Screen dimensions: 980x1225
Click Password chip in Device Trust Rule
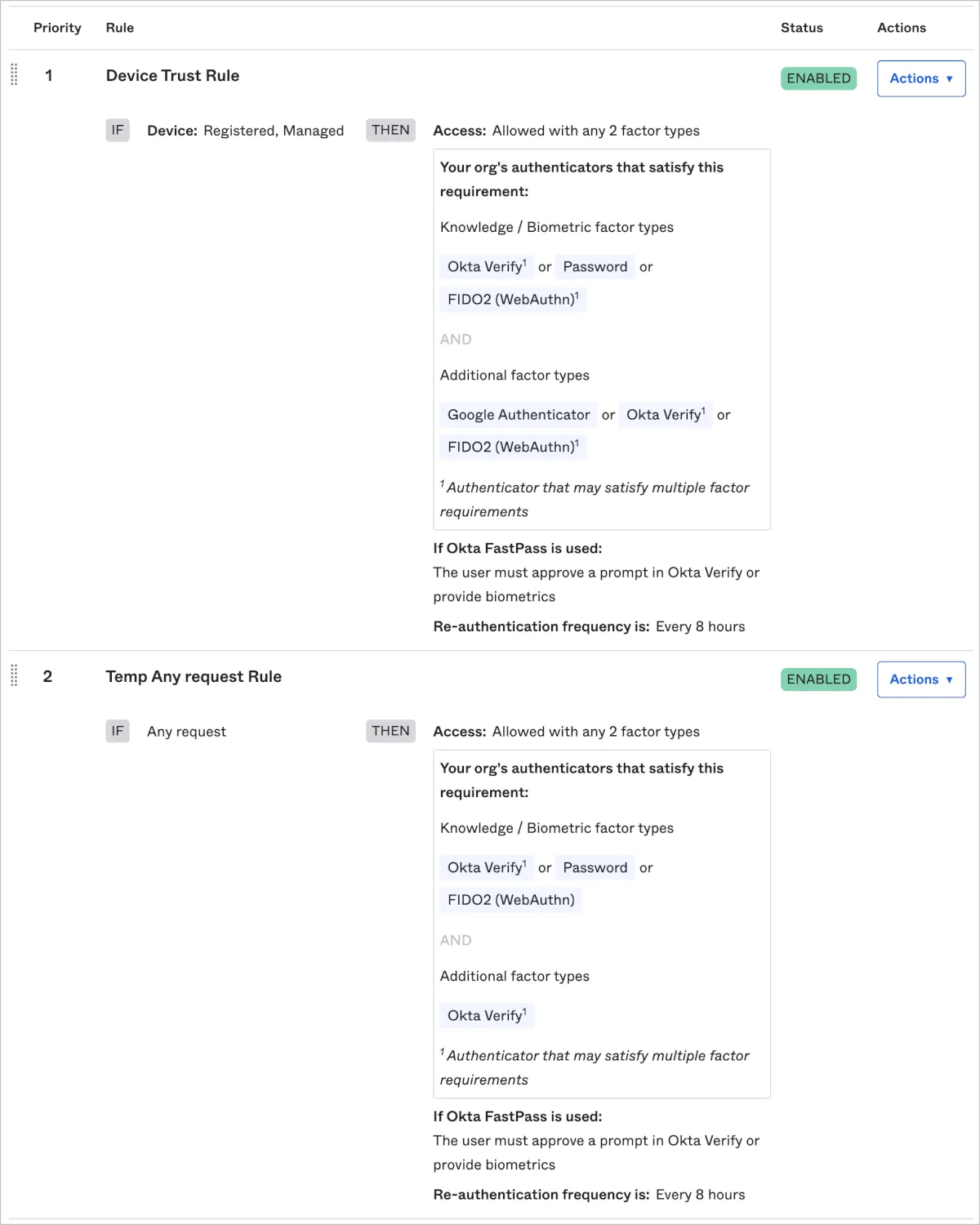595,267
